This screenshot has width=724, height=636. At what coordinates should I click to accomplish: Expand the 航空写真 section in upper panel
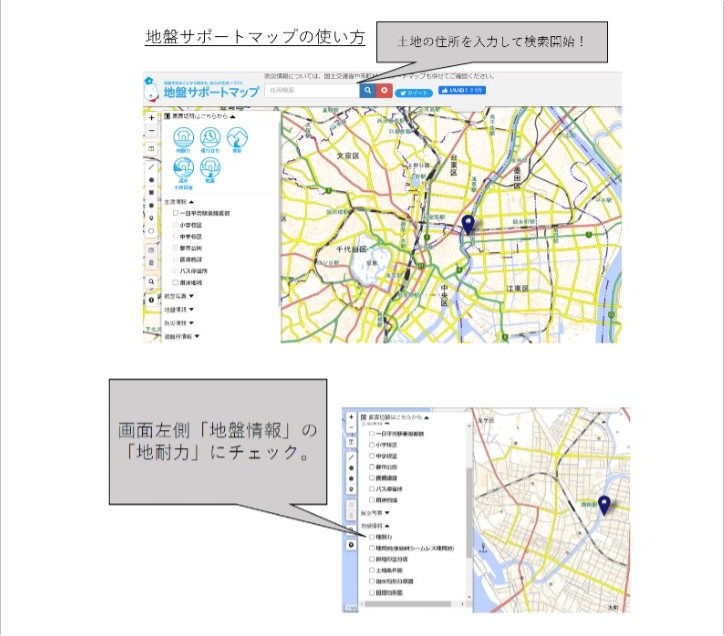179,296
